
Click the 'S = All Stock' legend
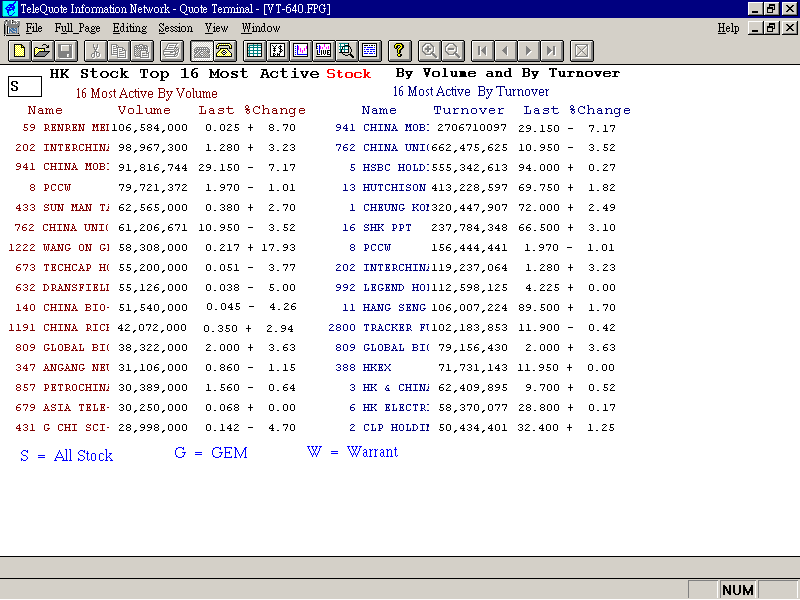point(66,456)
